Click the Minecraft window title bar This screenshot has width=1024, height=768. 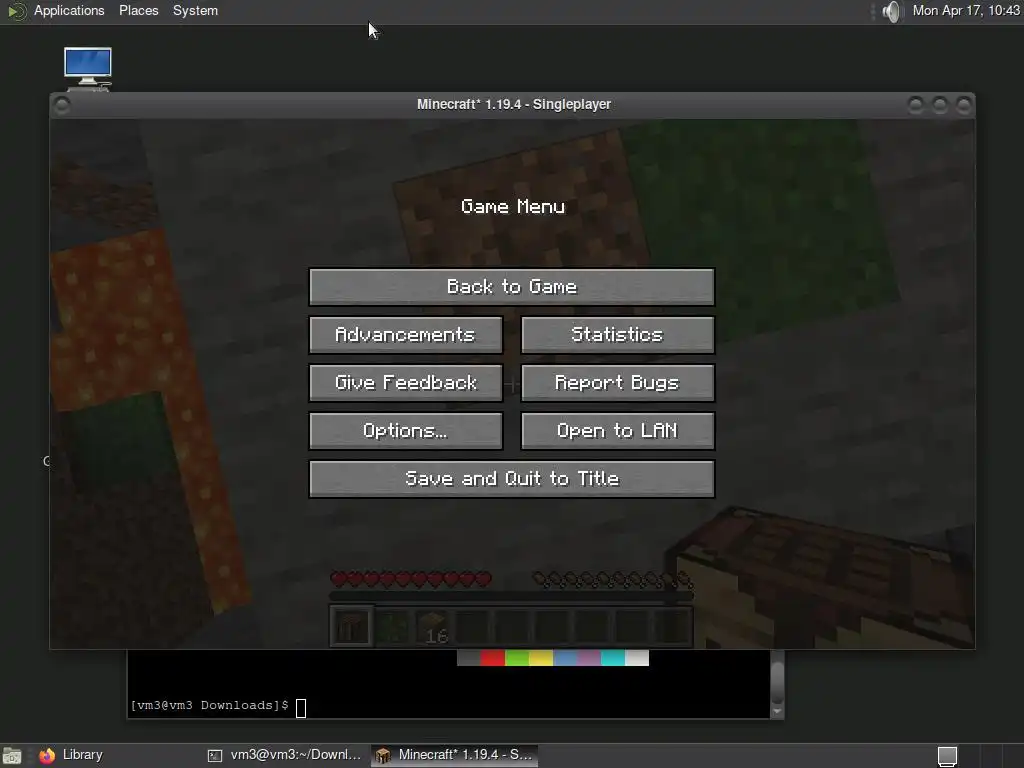click(513, 104)
